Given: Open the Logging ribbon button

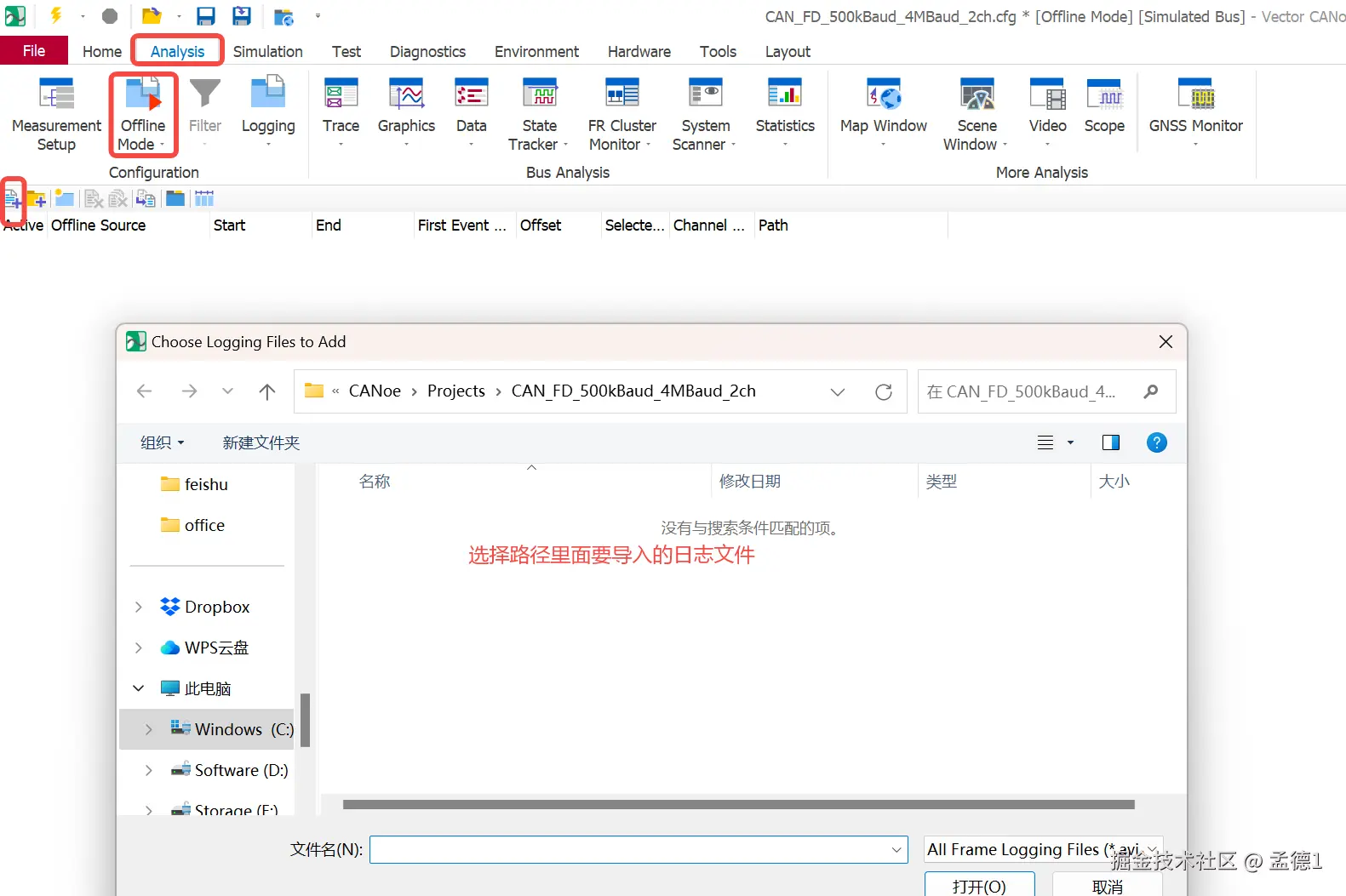Looking at the screenshot, I should pos(268,112).
